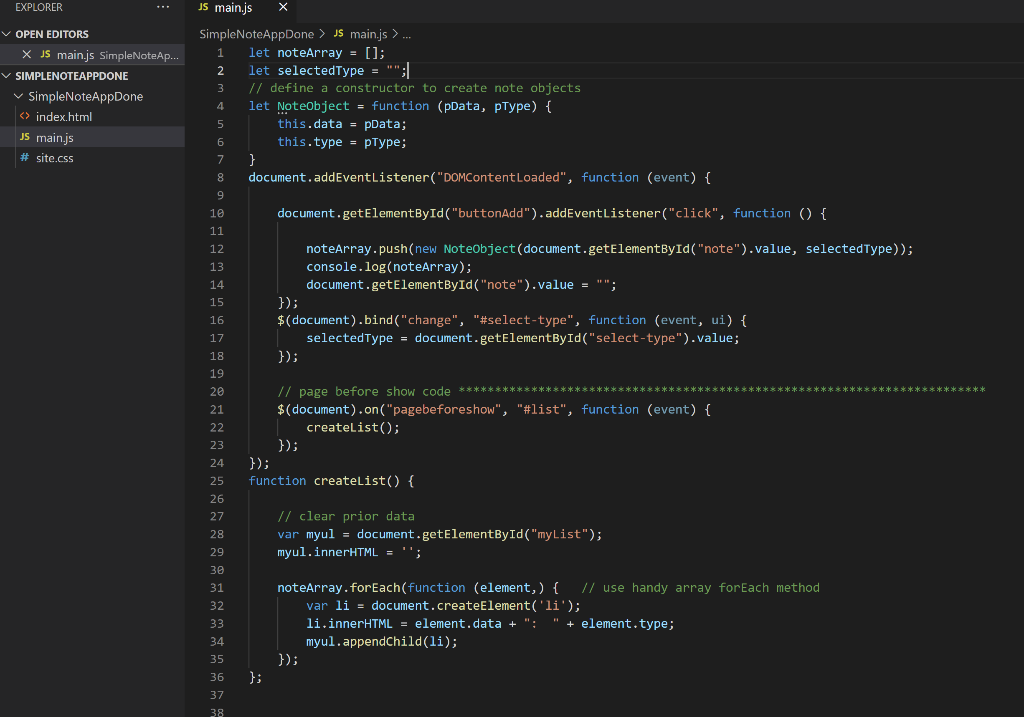Image resolution: width=1024 pixels, height=717 pixels.
Task: Click main.js in the breadcrumb path
Action: [x=368, y=34]
